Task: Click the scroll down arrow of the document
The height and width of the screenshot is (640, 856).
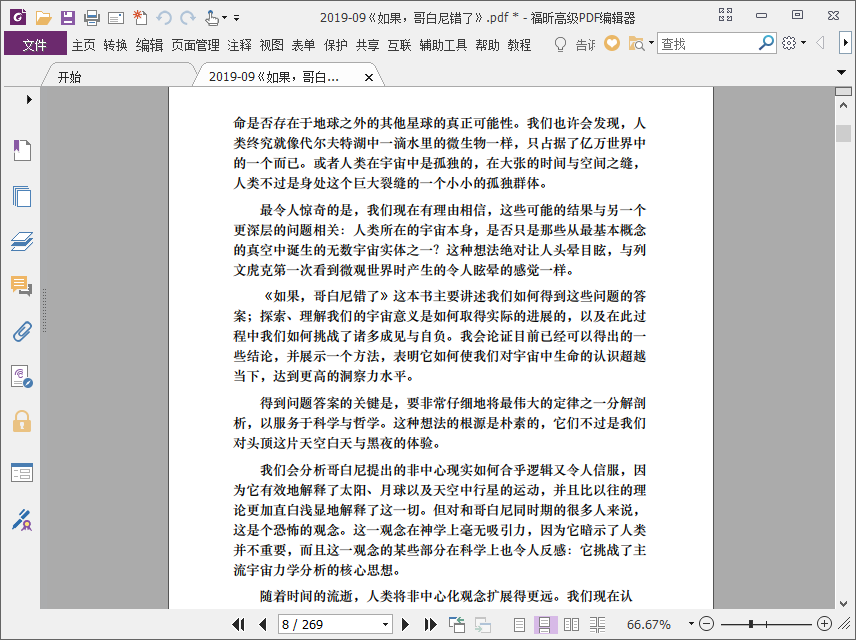Action: 843,603
